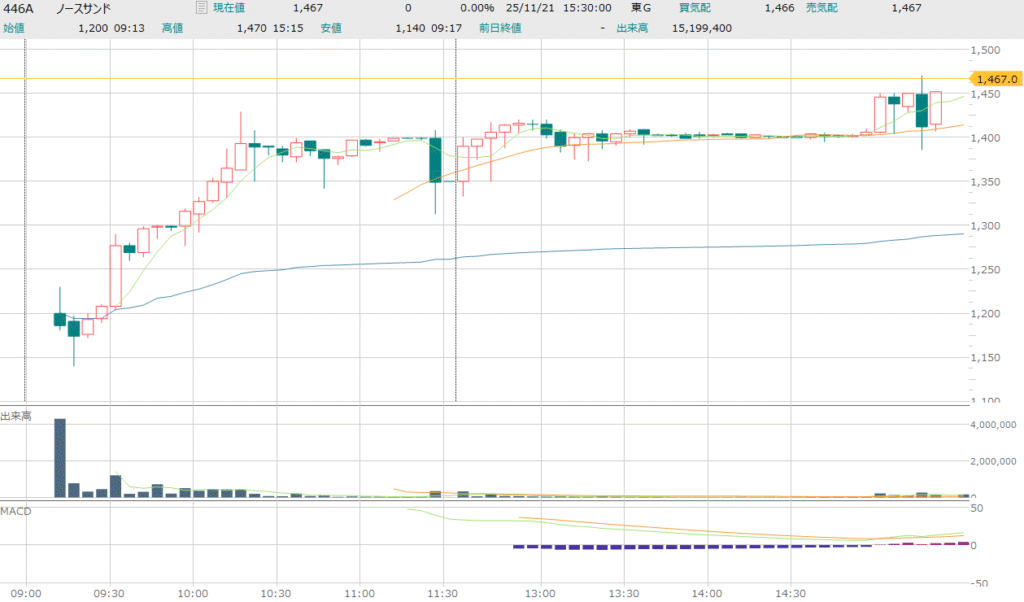Click the document icon beside 現在値

200,8
